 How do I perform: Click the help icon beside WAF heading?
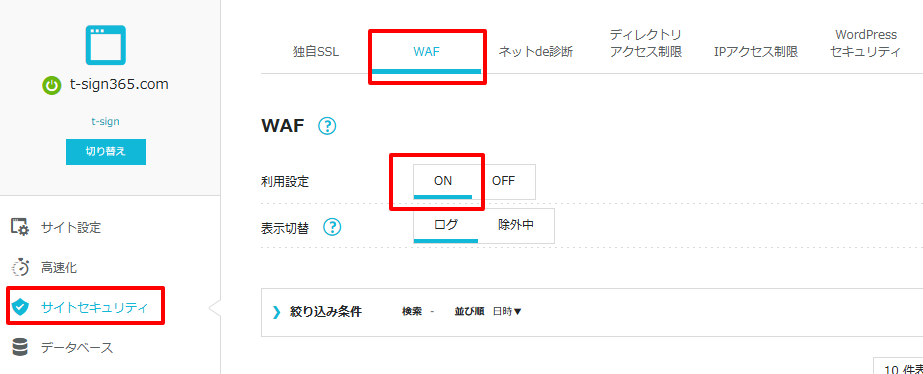coord(327,126)
